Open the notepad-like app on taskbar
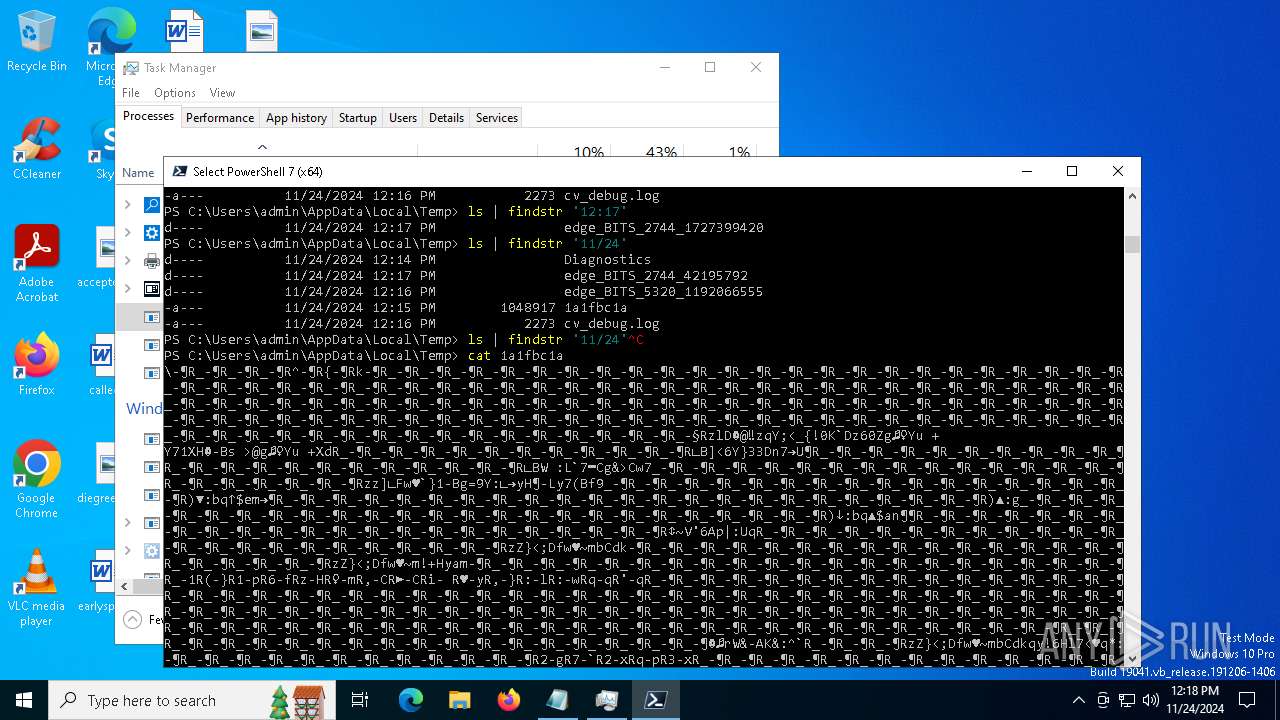 pyautogui.click(x=557, y=700)
